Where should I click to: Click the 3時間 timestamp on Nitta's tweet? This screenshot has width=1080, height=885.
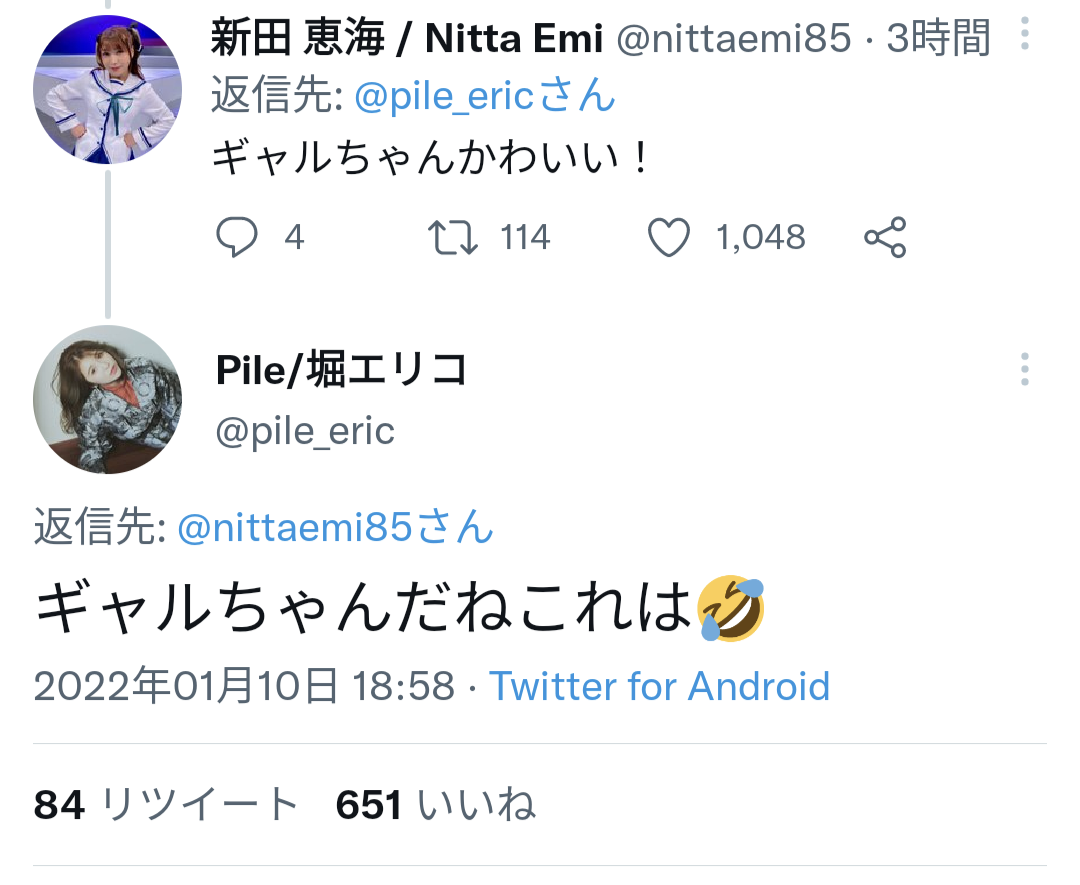[938, 38]
